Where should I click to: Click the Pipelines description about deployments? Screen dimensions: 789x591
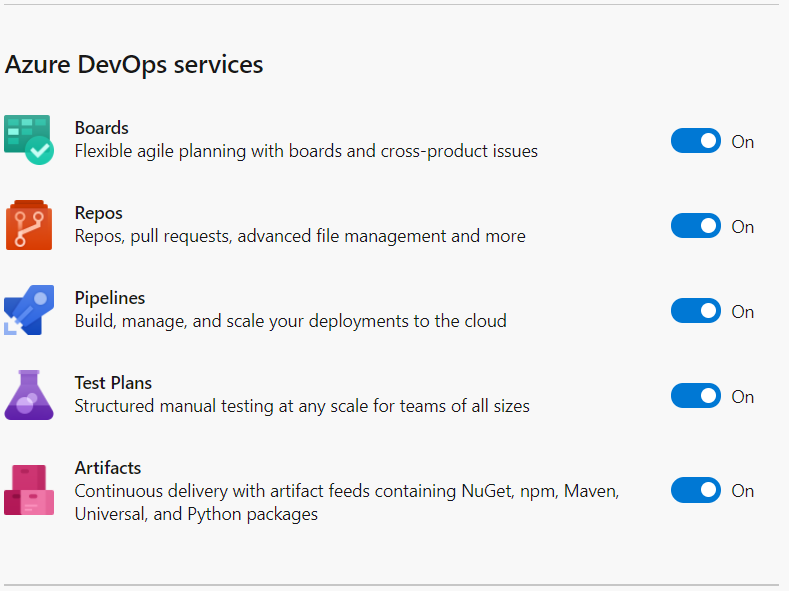[x=291, y=321]
